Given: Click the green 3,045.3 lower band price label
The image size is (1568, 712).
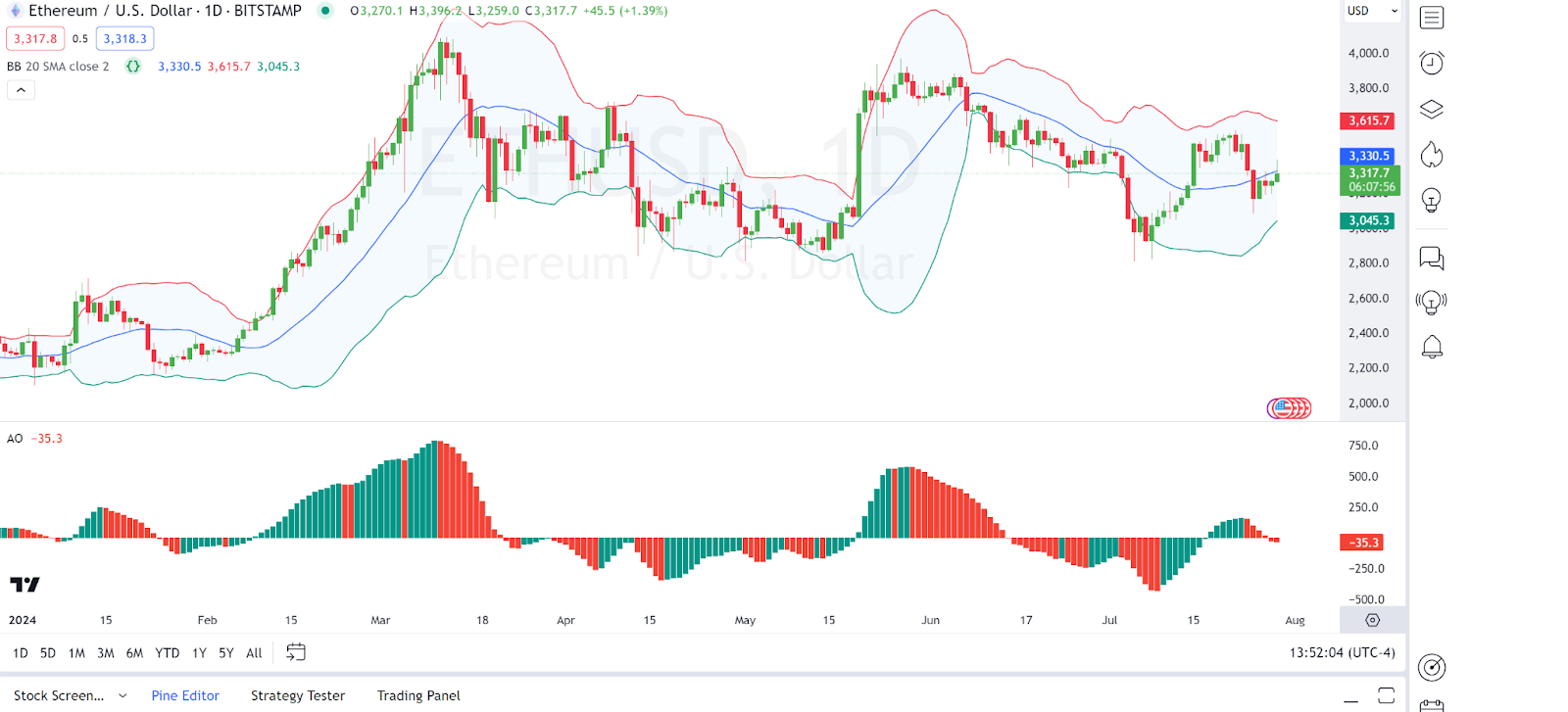Looking at the screenshot, I should coord(1367,220).
